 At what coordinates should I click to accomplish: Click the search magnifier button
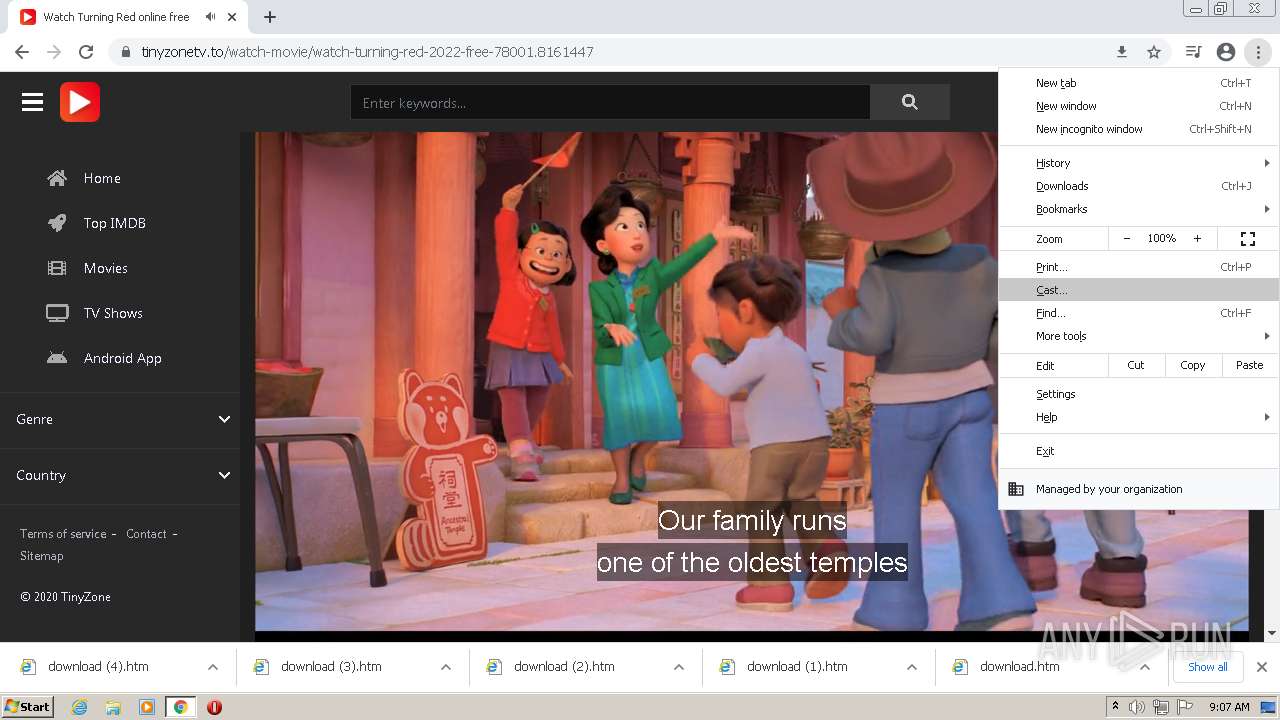pos(909,102)
